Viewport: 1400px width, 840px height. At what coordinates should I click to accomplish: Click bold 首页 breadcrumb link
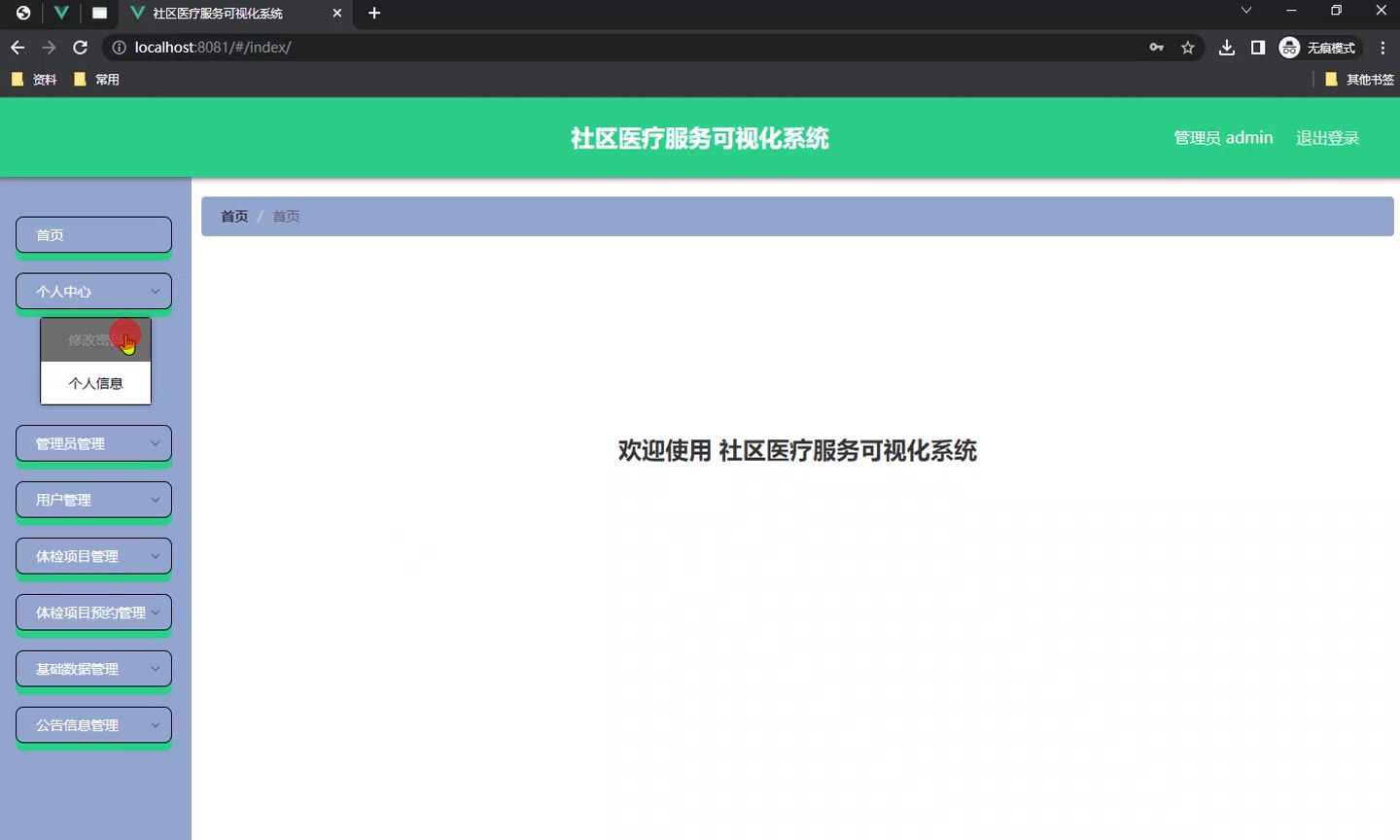tap(234, 217)
